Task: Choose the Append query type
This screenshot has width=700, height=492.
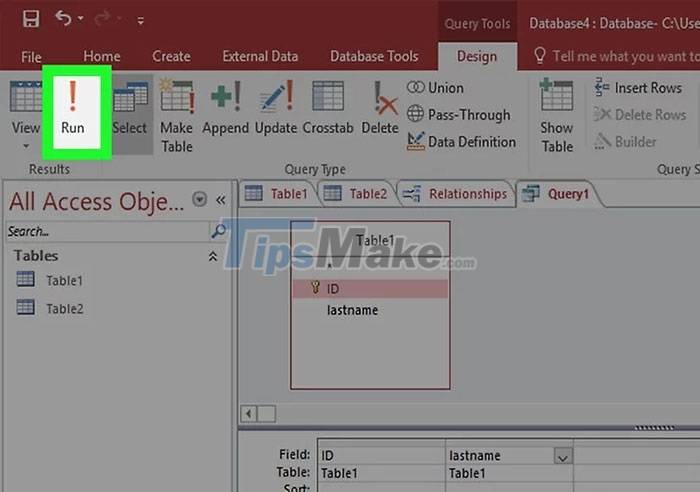Action: (x=225, y=107)
